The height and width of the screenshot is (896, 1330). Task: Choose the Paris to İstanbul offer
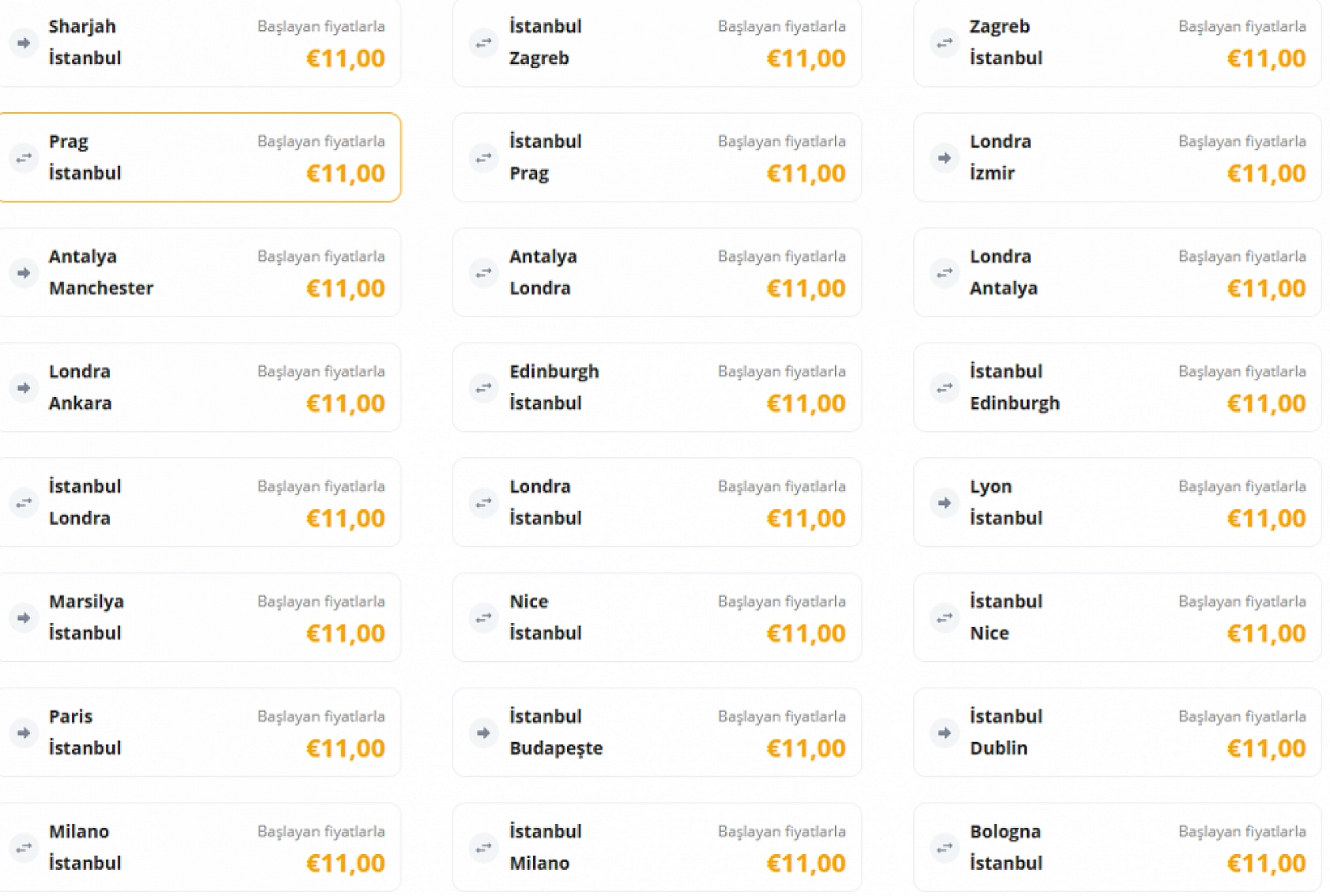pos(199,732)
